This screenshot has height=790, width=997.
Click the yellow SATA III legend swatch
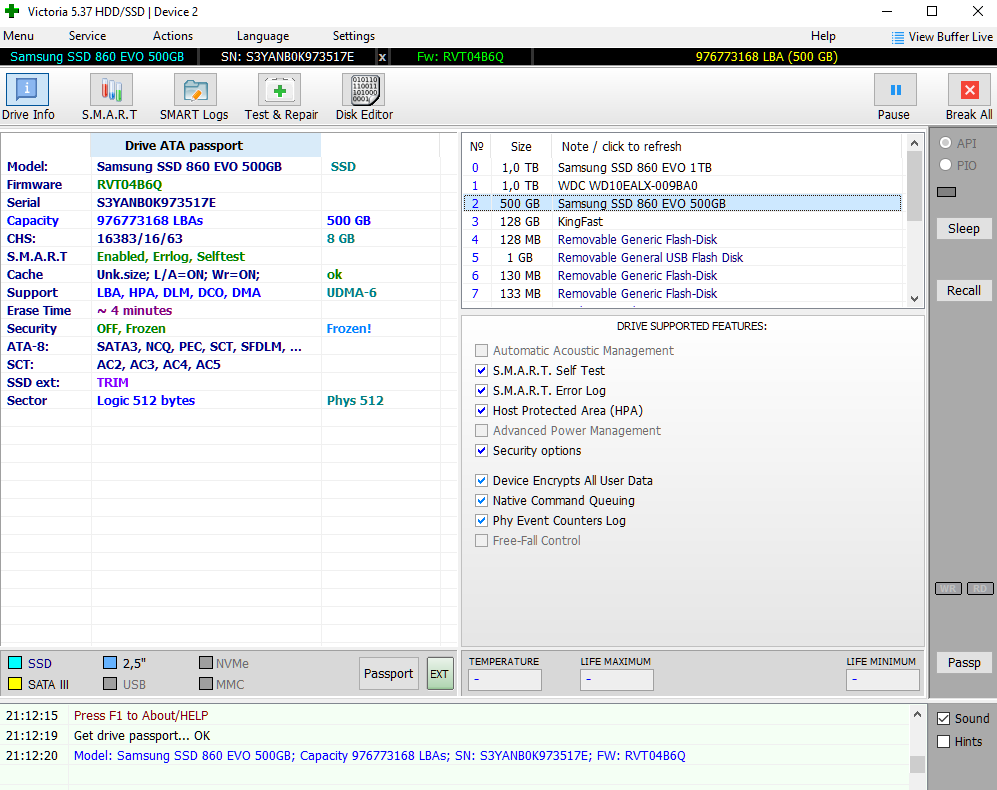click(15, 684)
